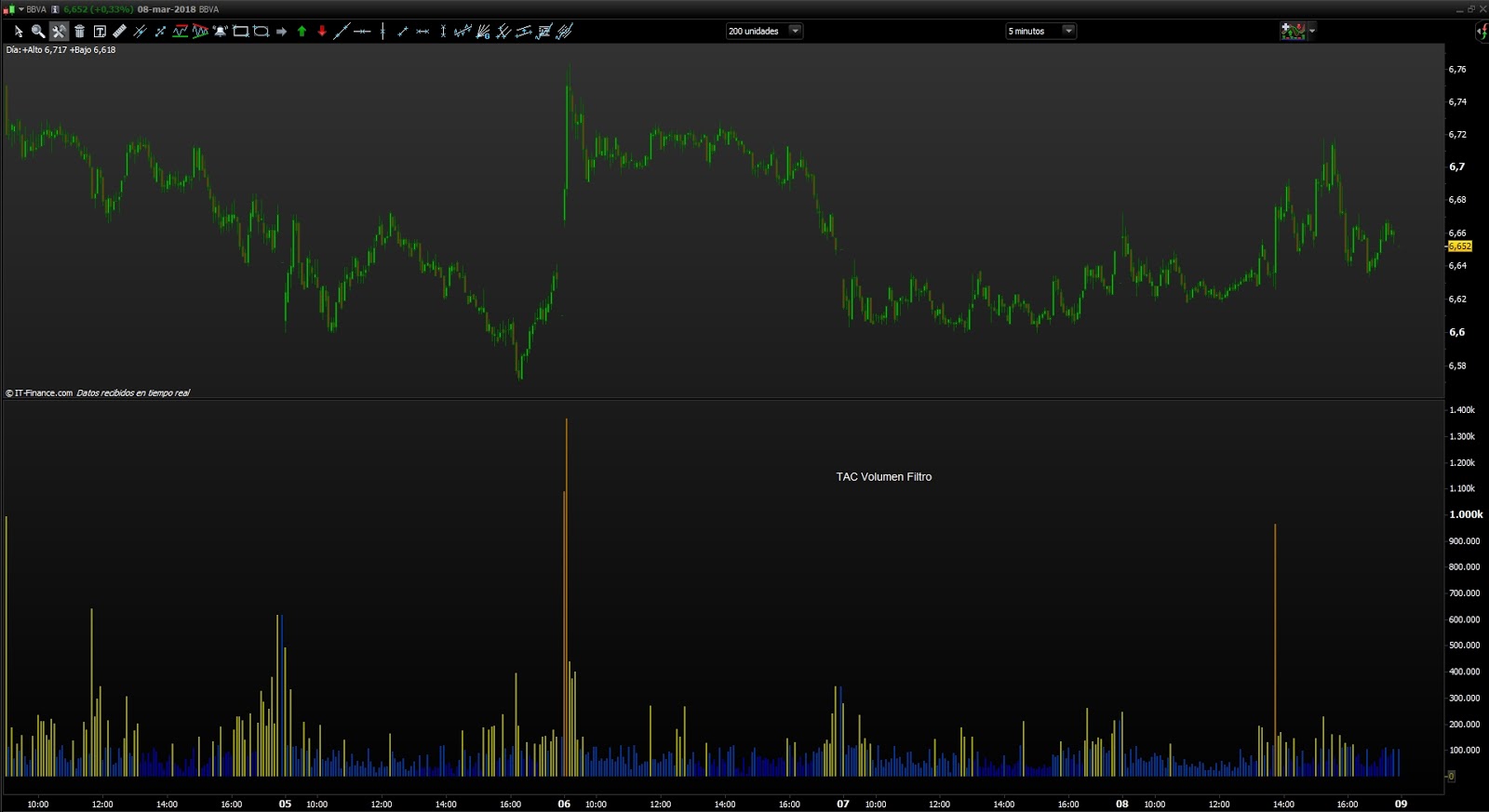Click the 07 date marker on time axis

tap(843, 804)
